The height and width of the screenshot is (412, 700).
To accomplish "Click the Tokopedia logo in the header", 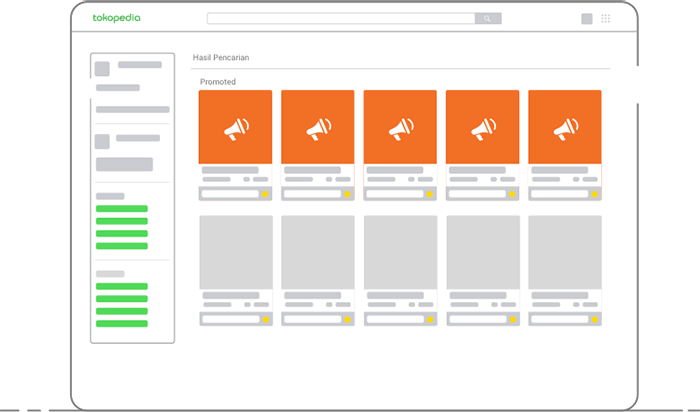I will pyautogui.click(x=116, y=18).
